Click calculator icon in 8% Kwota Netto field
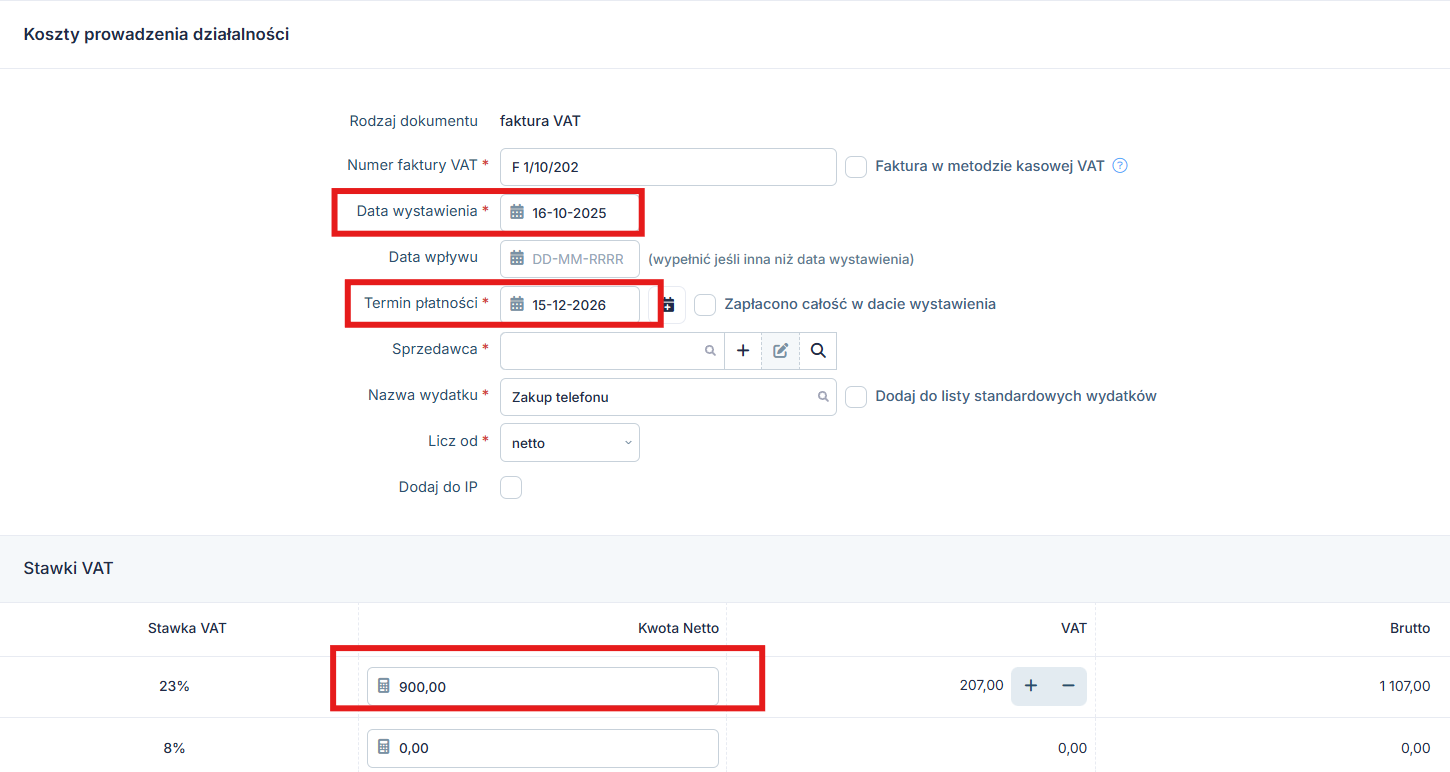 click(383, 748)
